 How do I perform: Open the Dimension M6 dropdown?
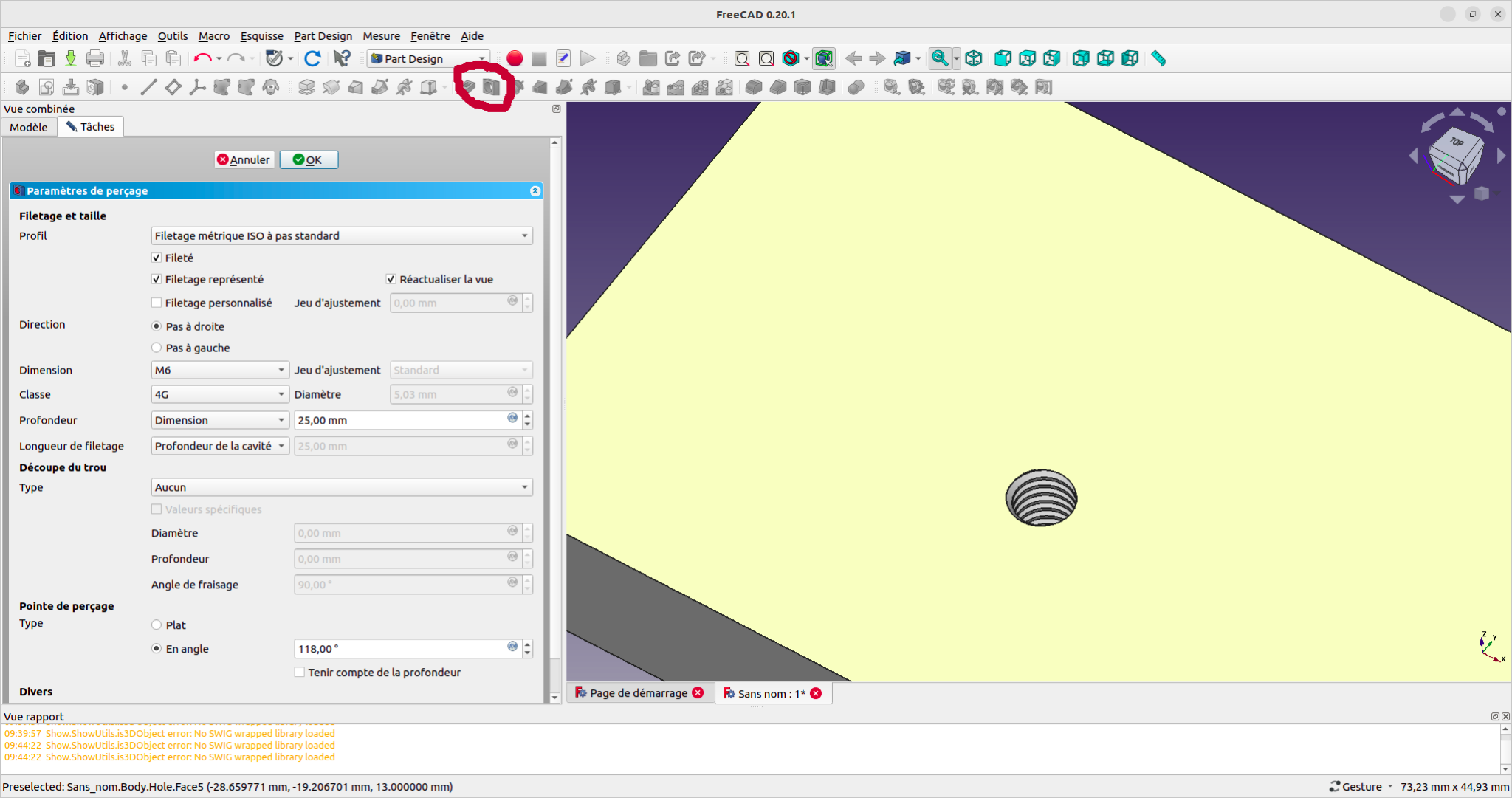[219, 370]
